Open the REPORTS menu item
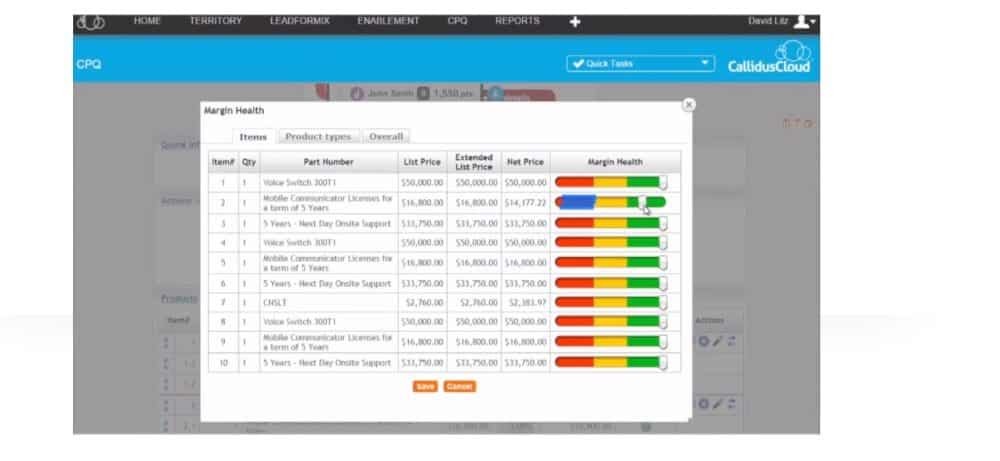The image size is (1000, 461). click(517, 21)
